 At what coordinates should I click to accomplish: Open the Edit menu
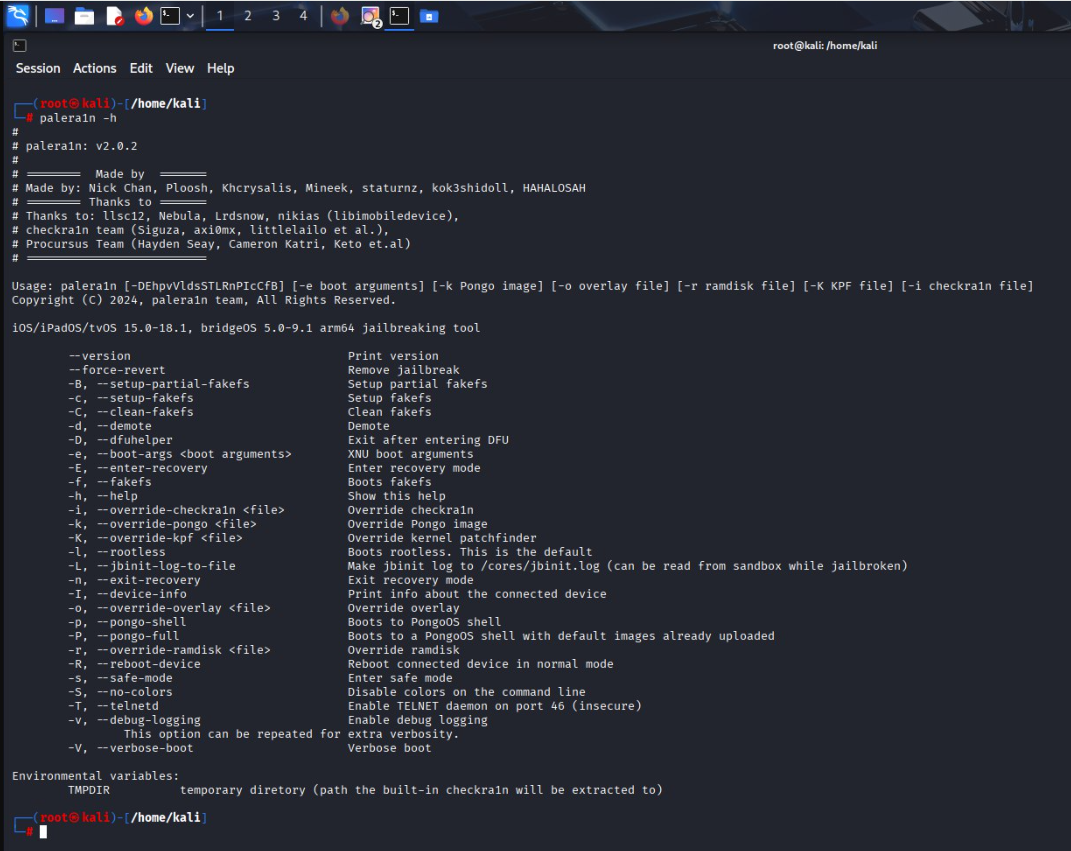(141, 68)
